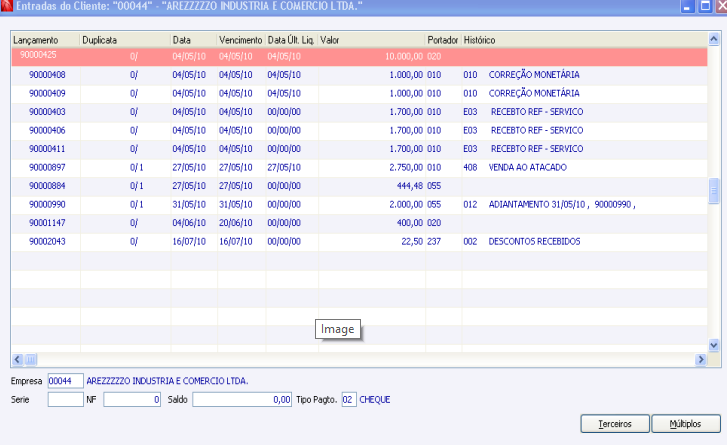727x445 pixels.
Task: Click the Valor column header
Action: 372,40
